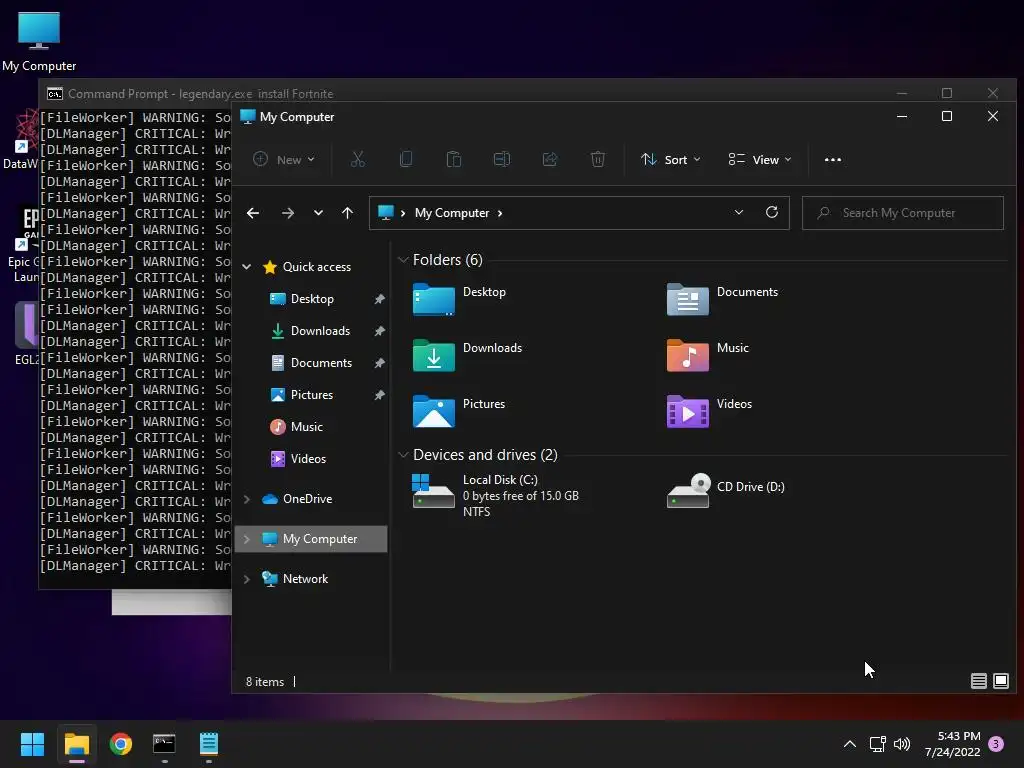Unpin Desktop via its pin icon
Image resolution: width=1024 pixels, height=768 pixels.
(379, 299)
